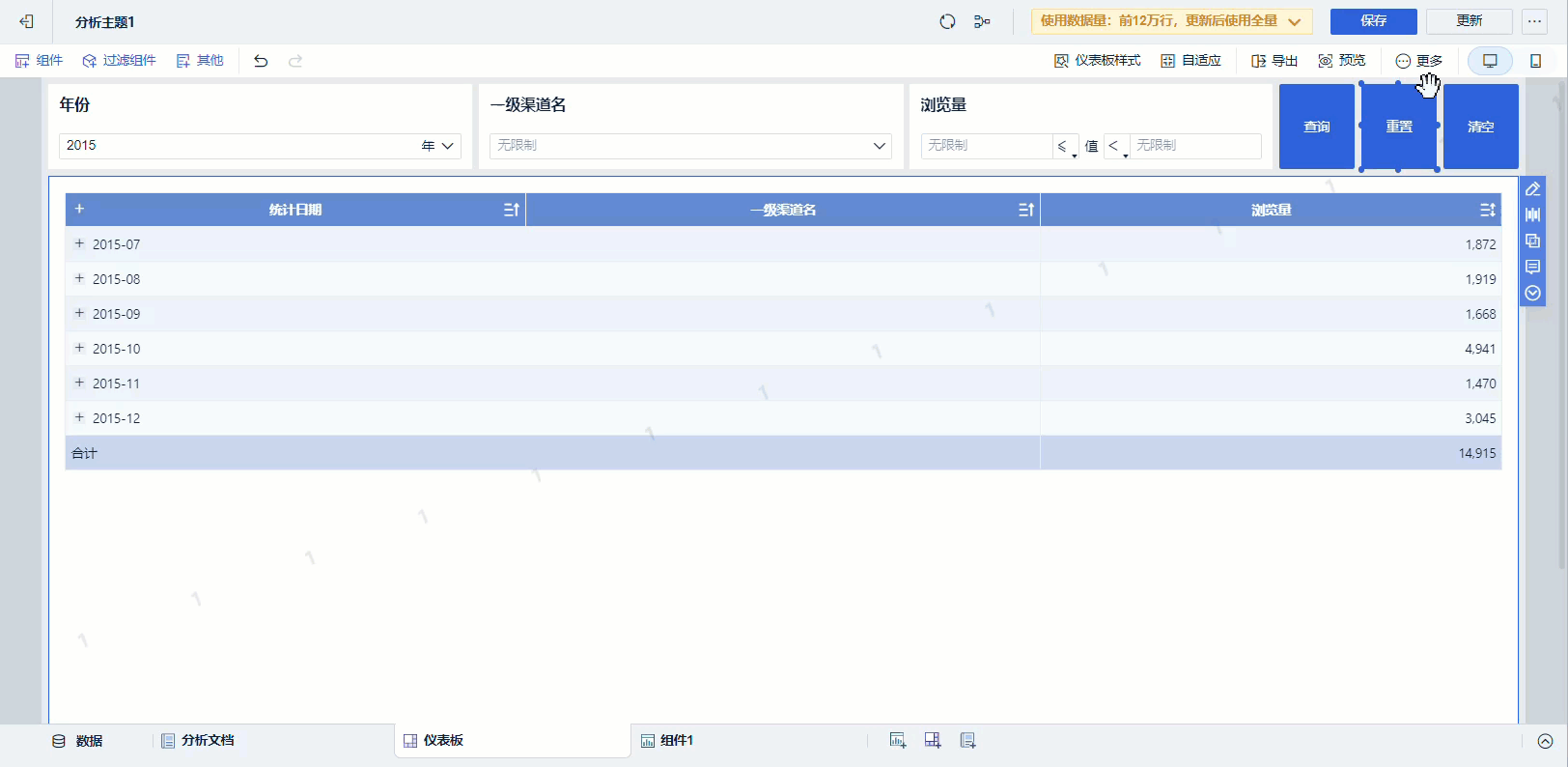The height and width of the screenshot is (767, 1568).
Task: Expand the 2015-07 row
Action: click(x=79, y=243)
